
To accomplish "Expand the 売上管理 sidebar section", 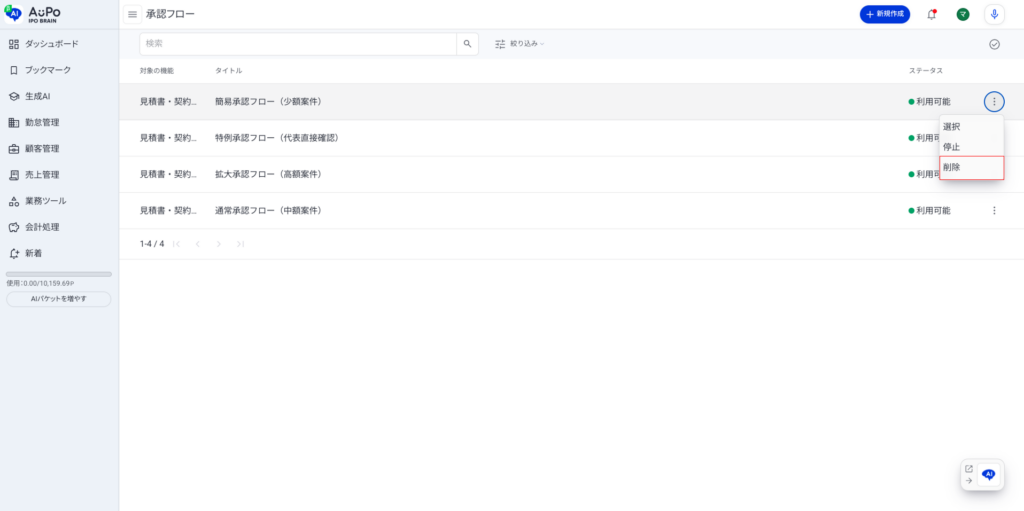I will click(42, 175).
